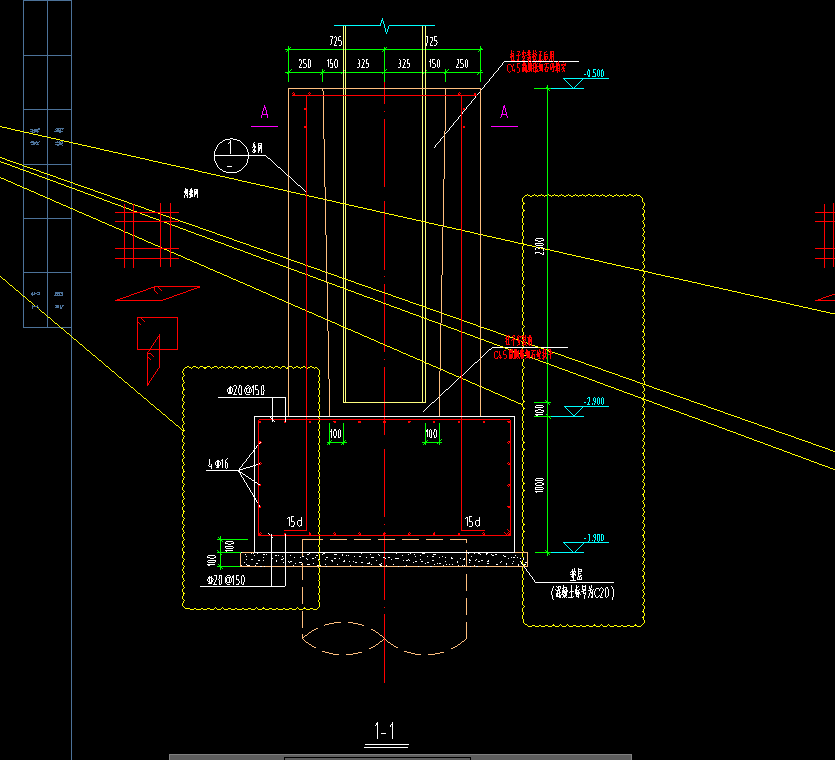835x760 pixels.
Task: Click the circled detail callout numbered "1"
Action: tap(231, 156)
